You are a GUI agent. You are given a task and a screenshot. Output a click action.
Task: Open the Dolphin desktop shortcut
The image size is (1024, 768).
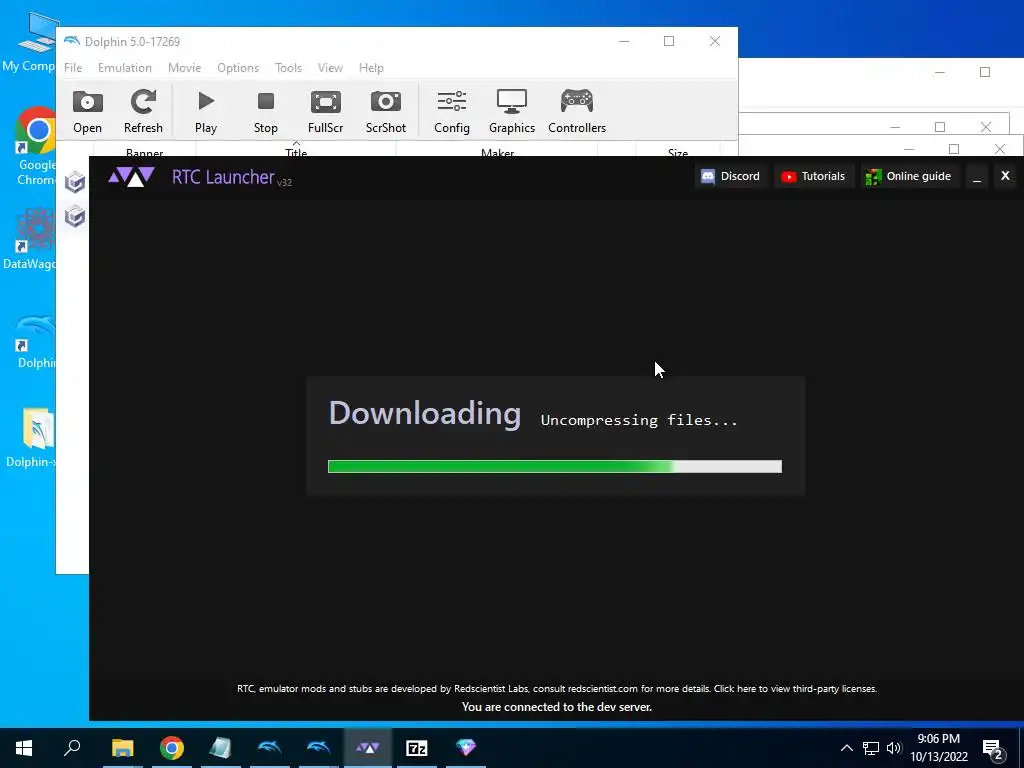34,341
